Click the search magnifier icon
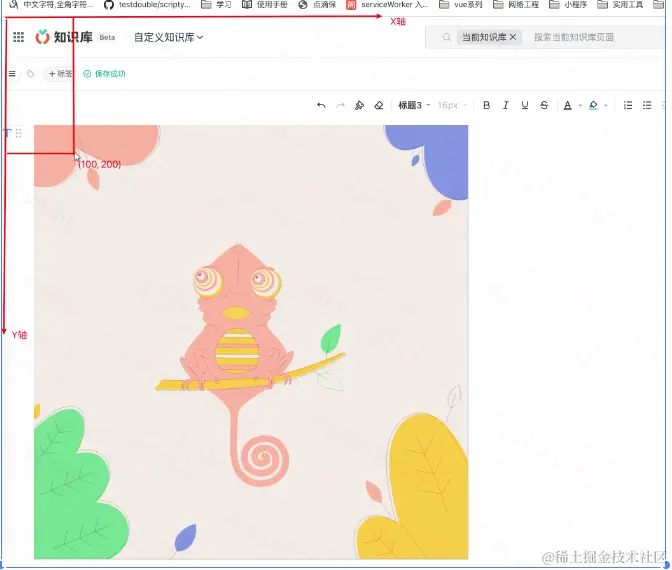The height and width of the screenshot is (570, 672). (x=447, y=37)
